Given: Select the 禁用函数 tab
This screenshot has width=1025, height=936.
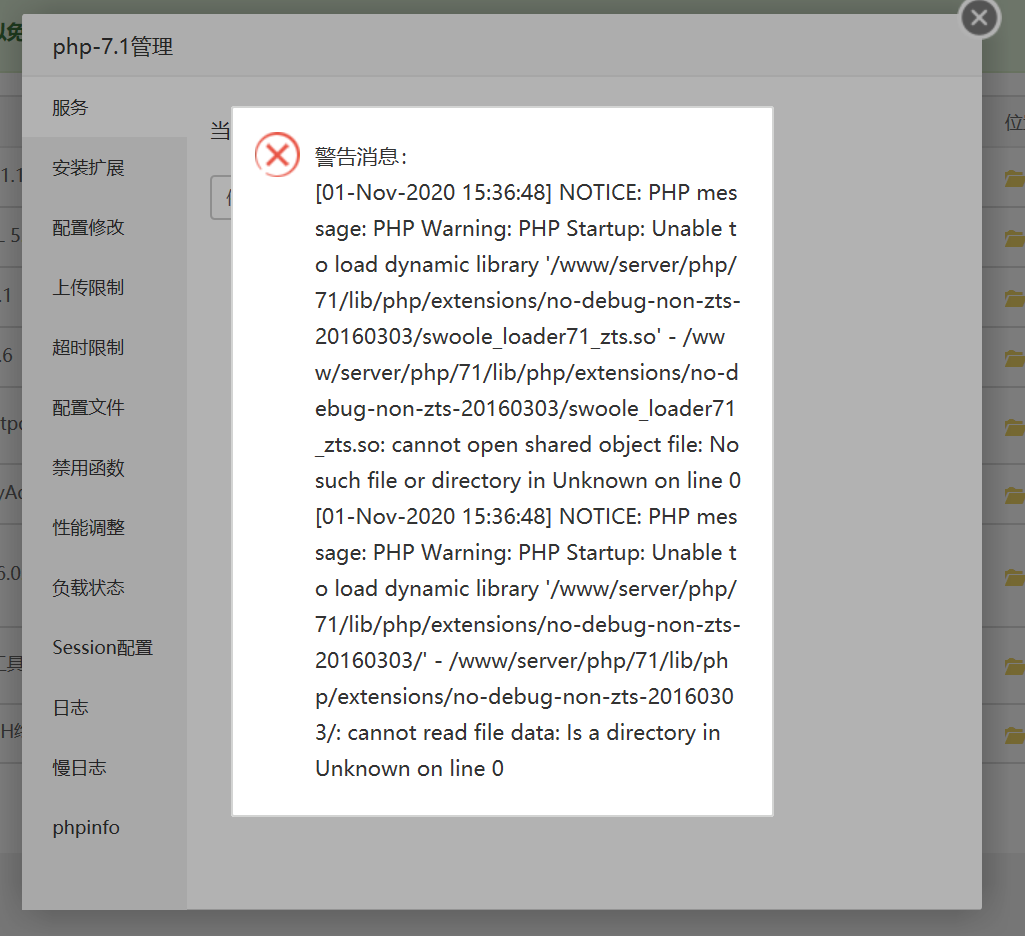Looking at the screenshot, I should coord(105,468).
